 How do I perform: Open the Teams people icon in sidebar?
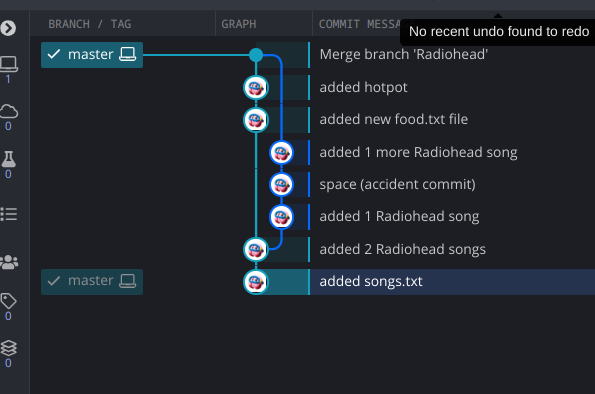pyautogui.click(x=9, y=262)
